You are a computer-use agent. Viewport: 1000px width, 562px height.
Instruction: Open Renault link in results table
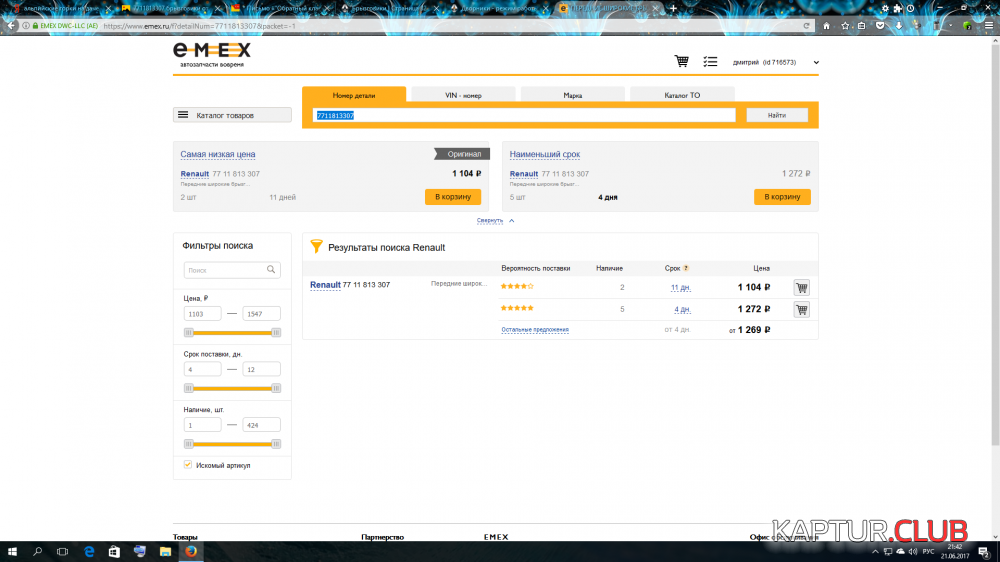(x=325, y=285)
